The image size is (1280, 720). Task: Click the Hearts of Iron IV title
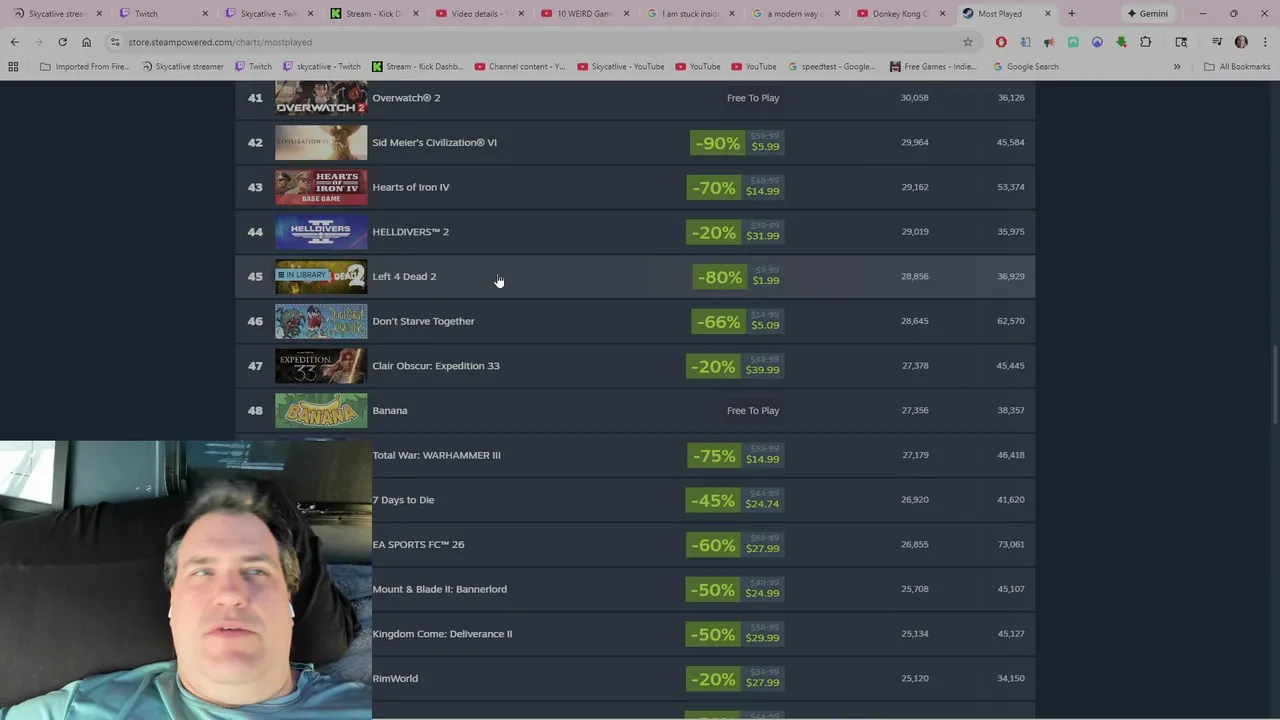[x=411, y=187]
